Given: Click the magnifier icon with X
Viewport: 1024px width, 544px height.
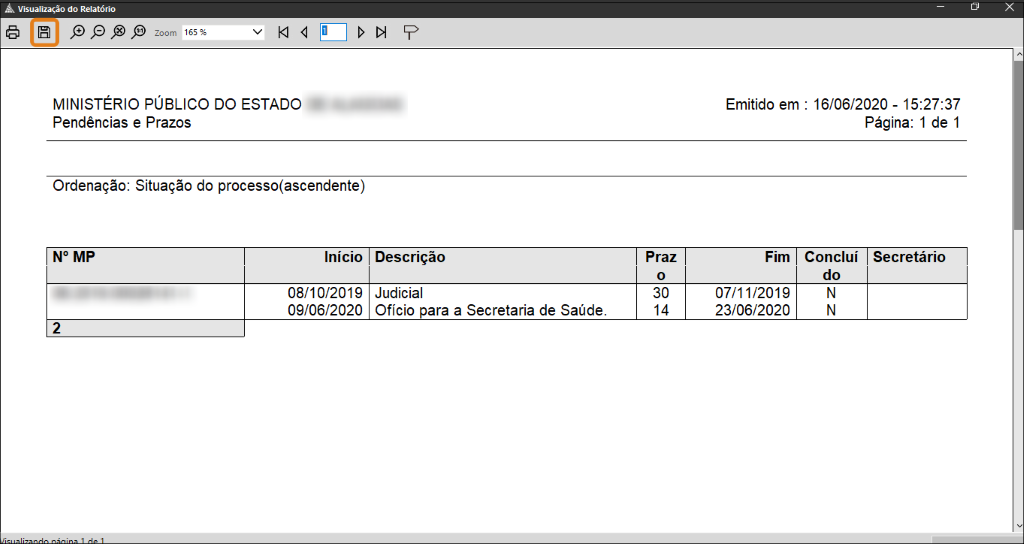Looking at the screenshot, I should pos(118,32).
